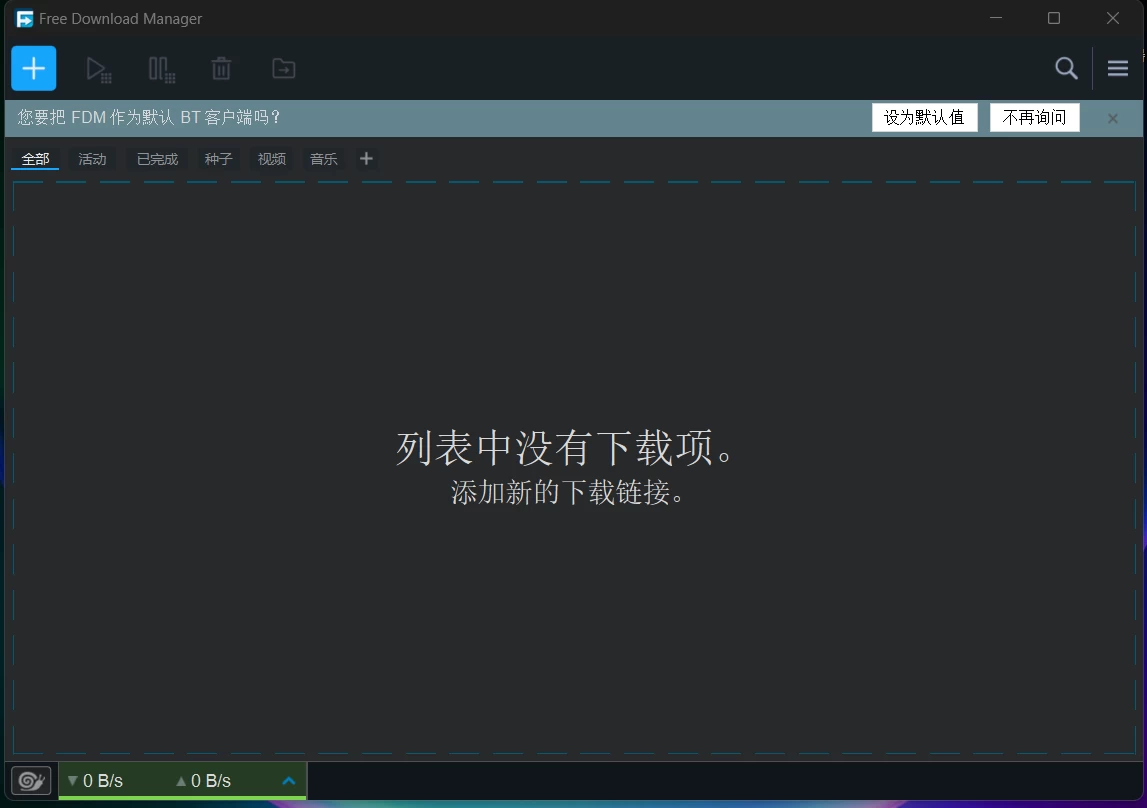This screenshot has height=808, width=1147.
Task: Enable snail mode speed limiter
Action: (30, 781)
